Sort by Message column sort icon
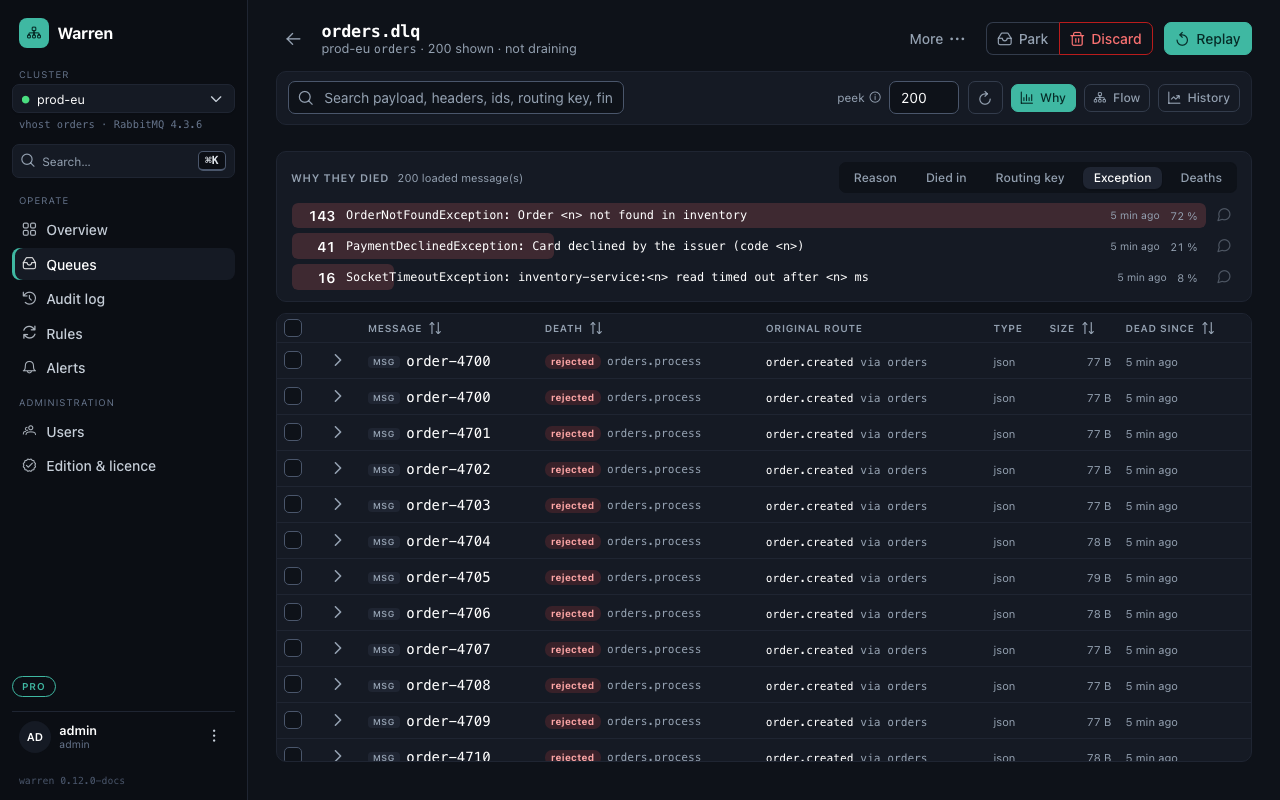The height and width of the screenshot is (800, 1280). click(x=435, y=328)
